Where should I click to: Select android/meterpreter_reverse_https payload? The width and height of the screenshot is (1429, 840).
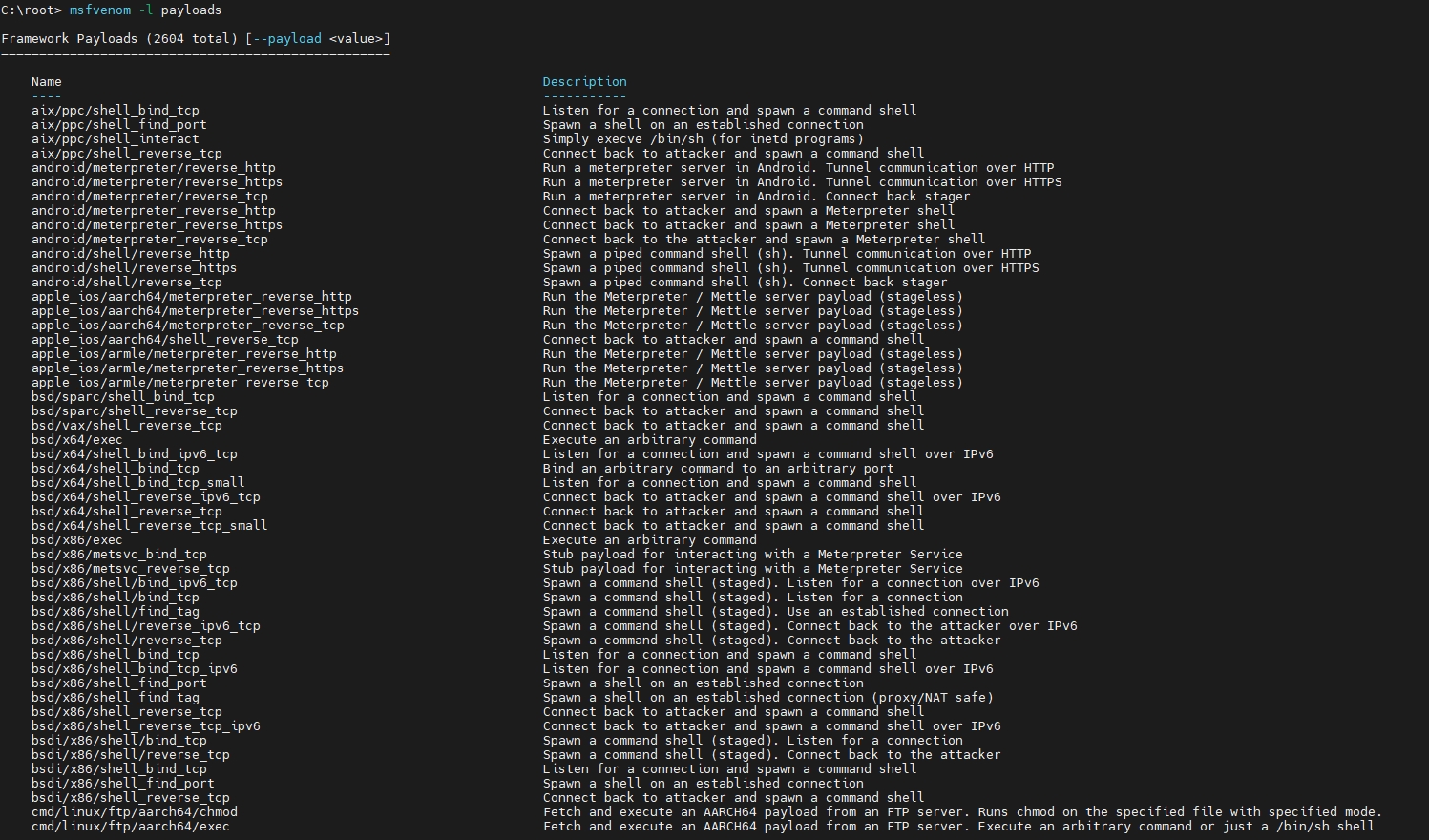pyautogui.click(x=158, y=225)
